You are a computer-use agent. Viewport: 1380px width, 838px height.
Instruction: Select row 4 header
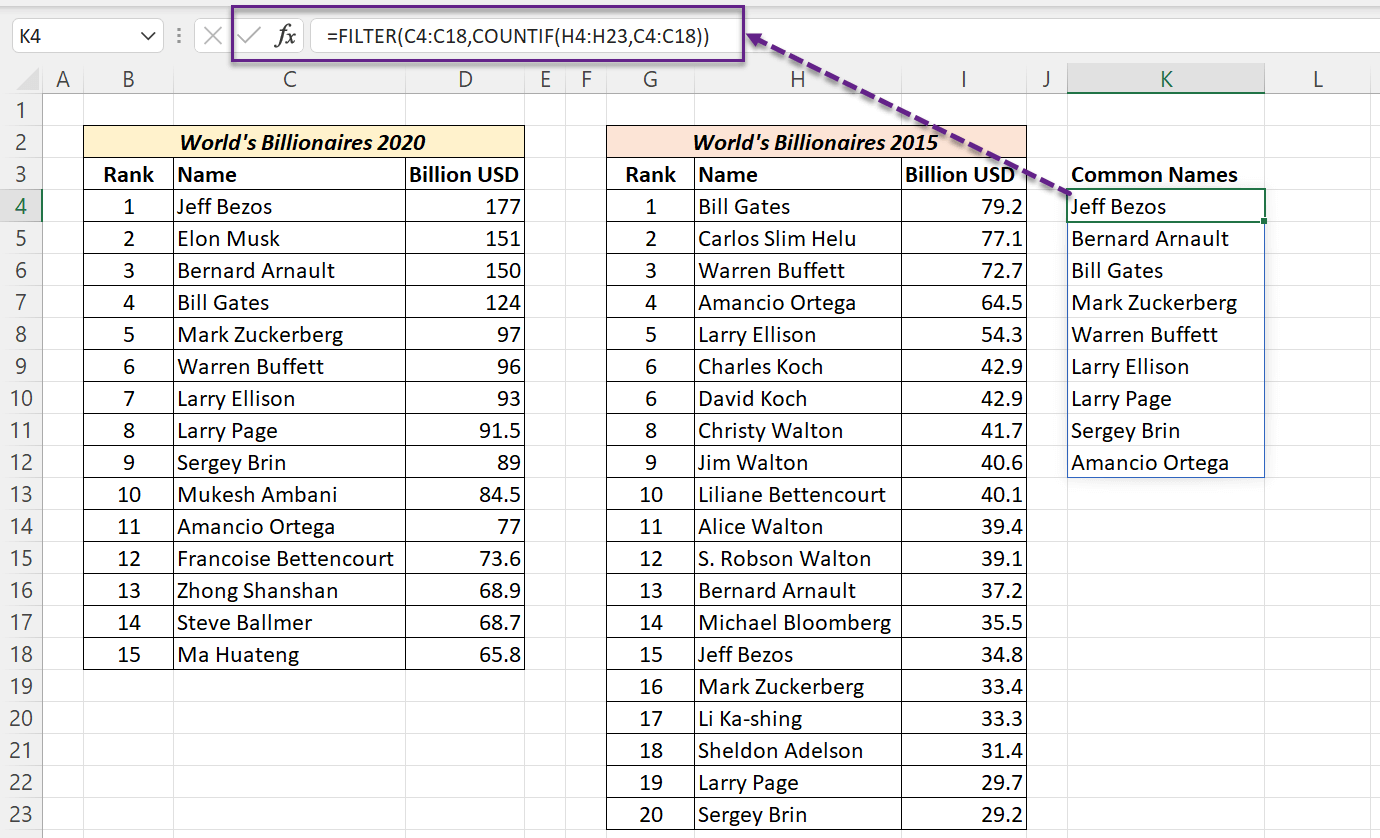pos(22,206)
